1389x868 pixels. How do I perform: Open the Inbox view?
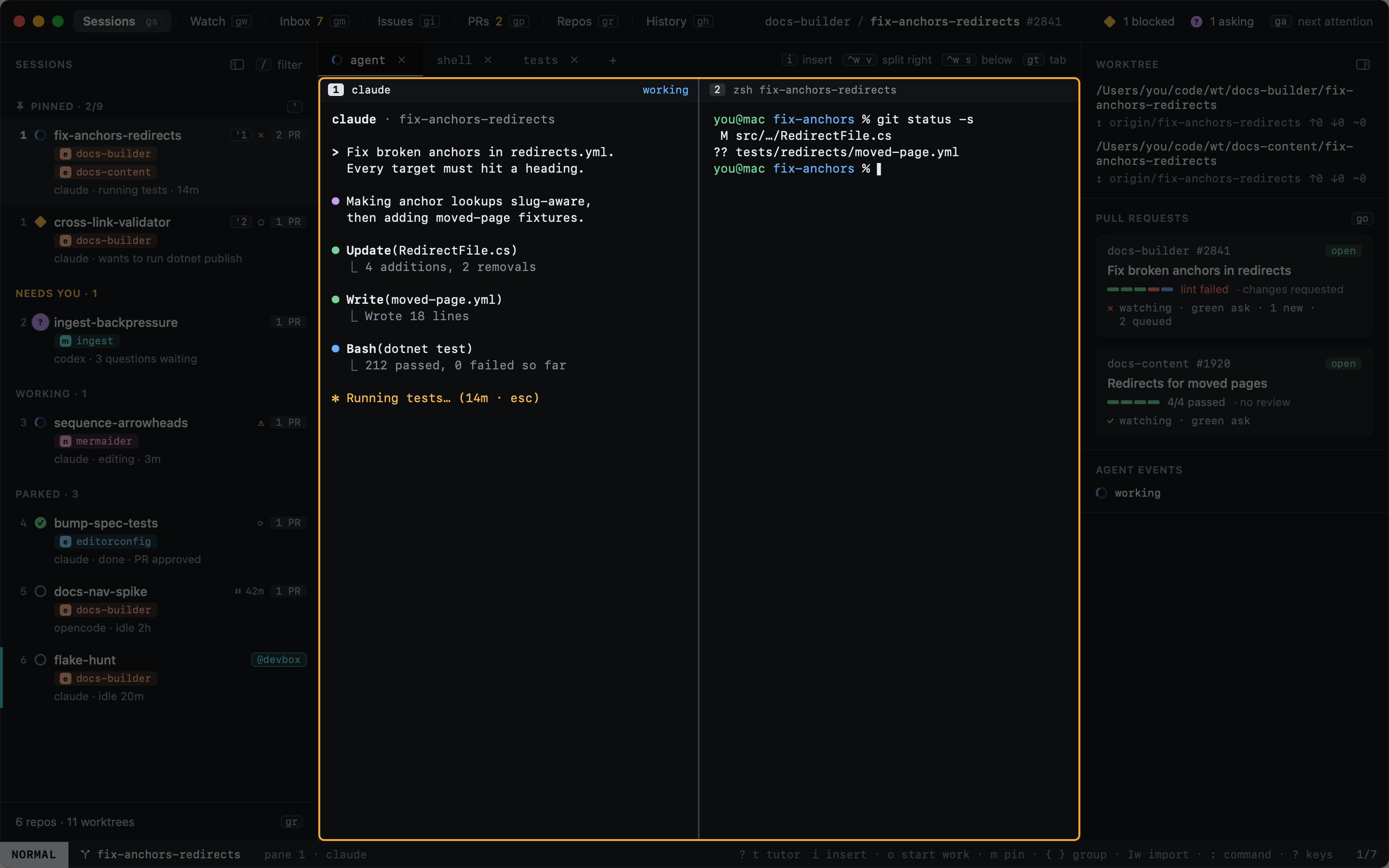coord(314,21)
